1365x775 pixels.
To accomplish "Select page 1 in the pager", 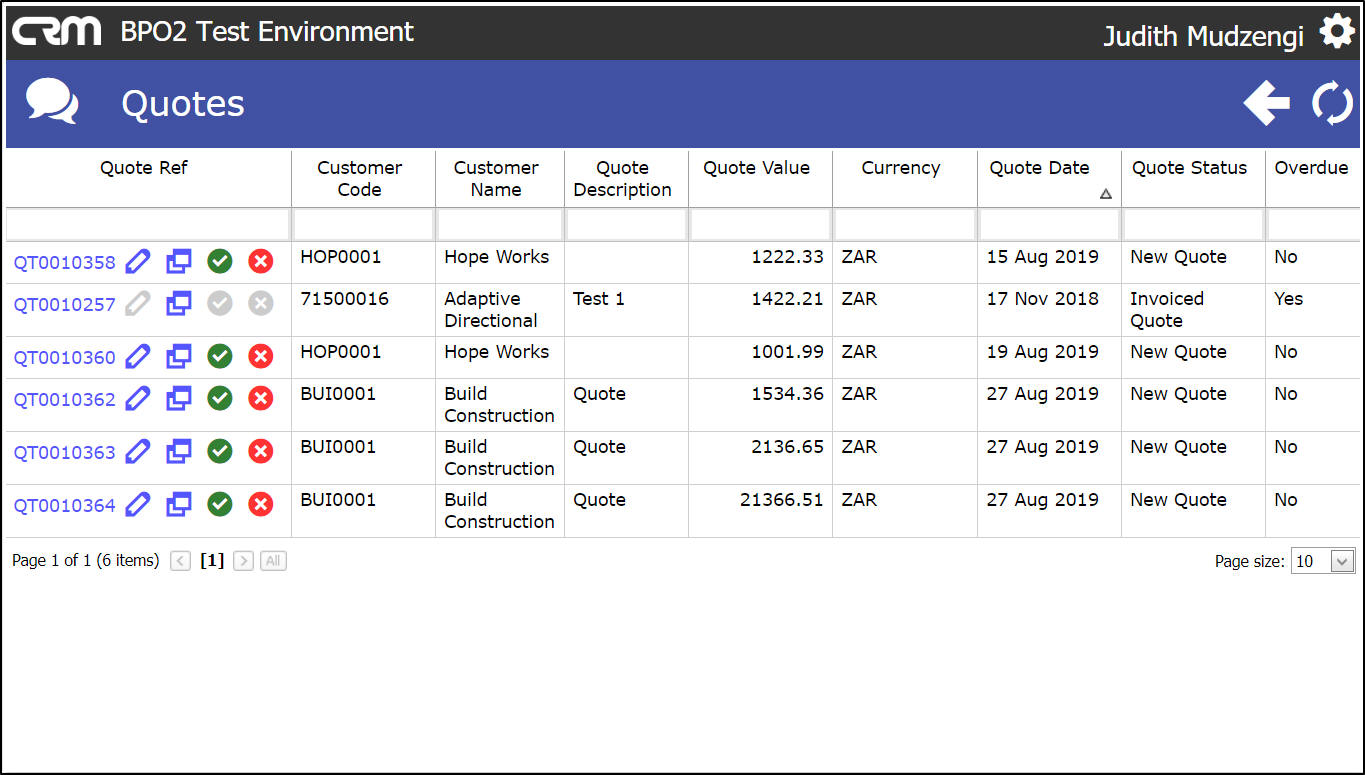I will 212,561.
